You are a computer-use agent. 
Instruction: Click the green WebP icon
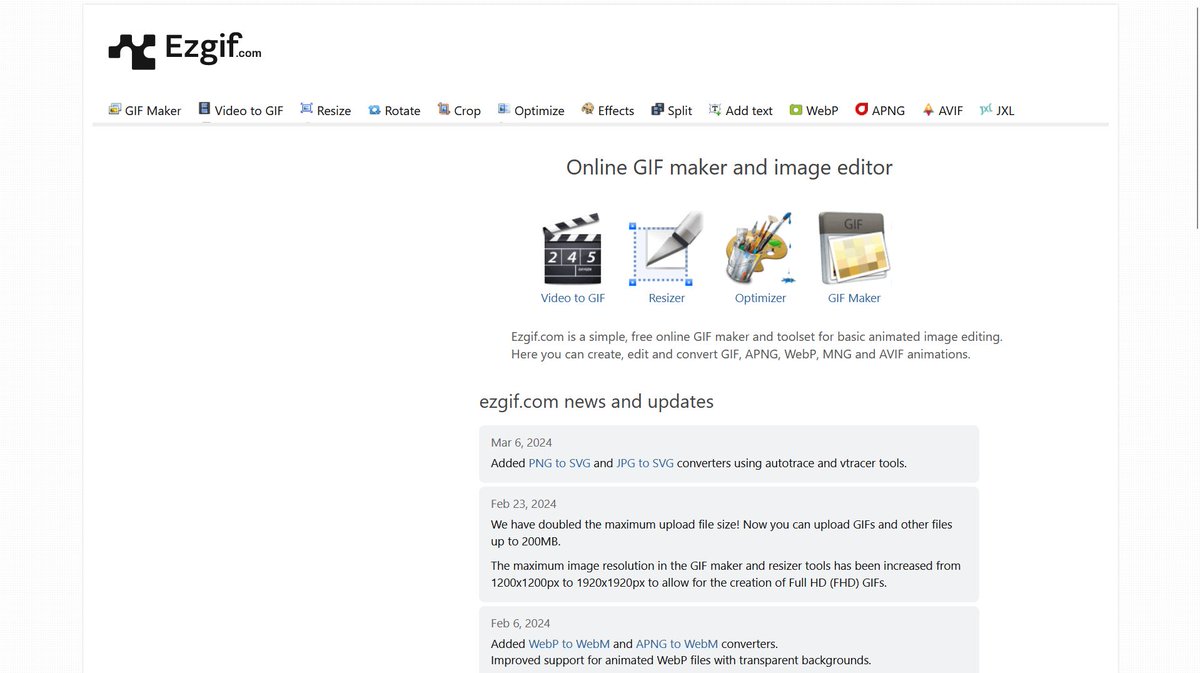pos(796,110)
